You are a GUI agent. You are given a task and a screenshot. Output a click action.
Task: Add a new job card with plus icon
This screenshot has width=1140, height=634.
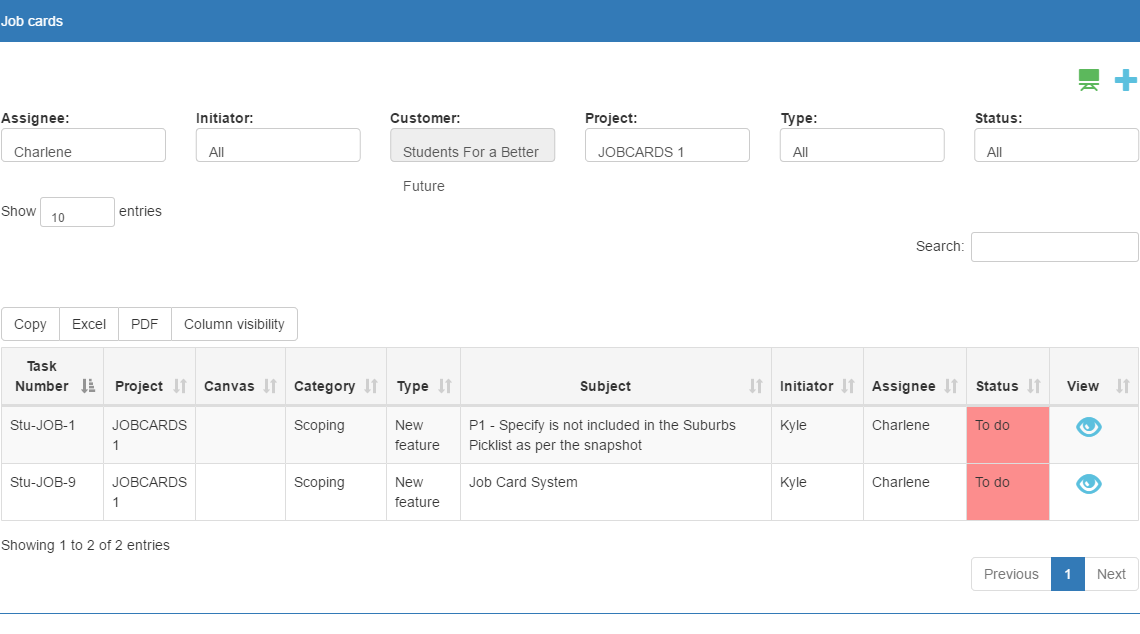pyautogui.click(x=1125, y=80)
